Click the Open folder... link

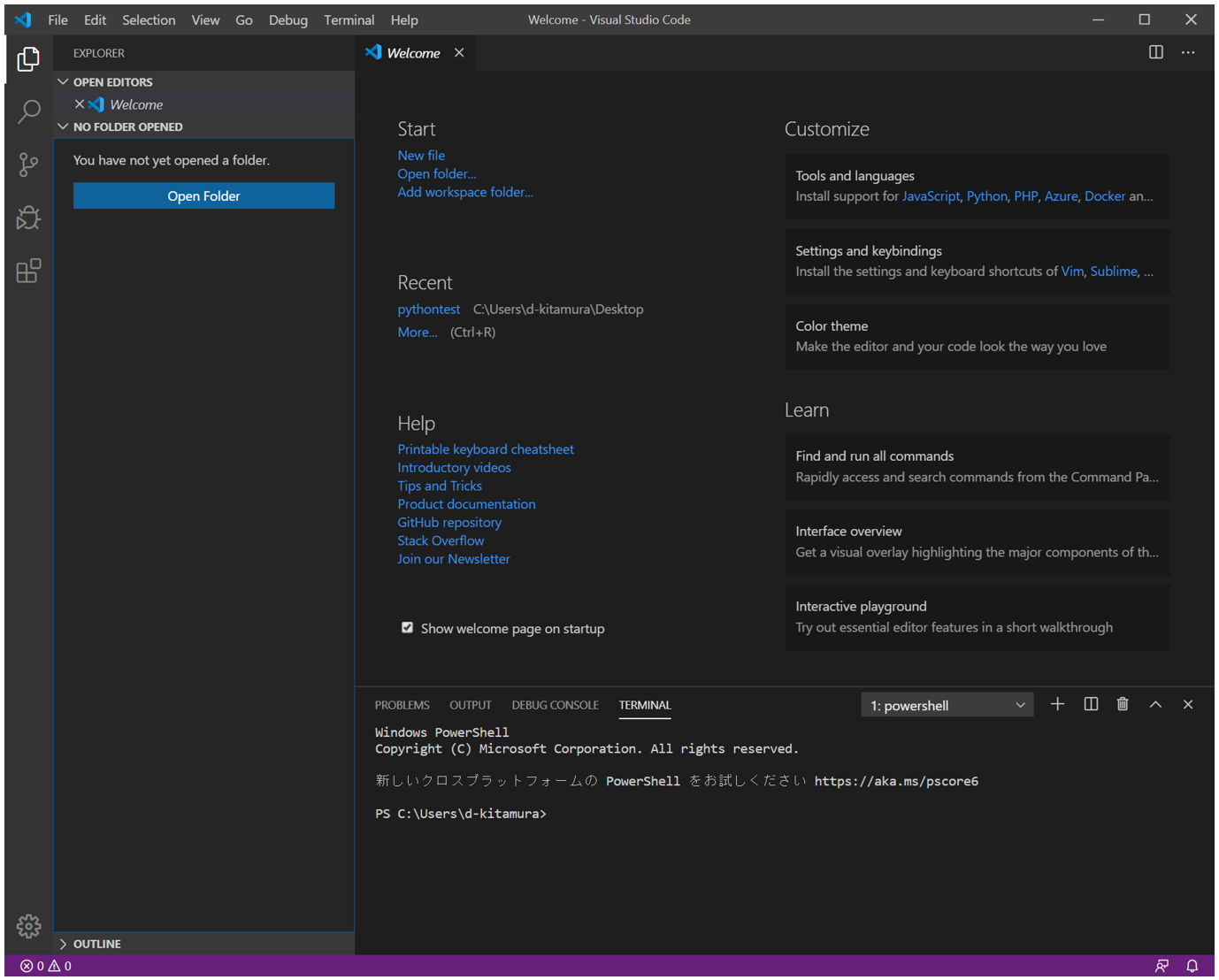click(x=436, y=173)
